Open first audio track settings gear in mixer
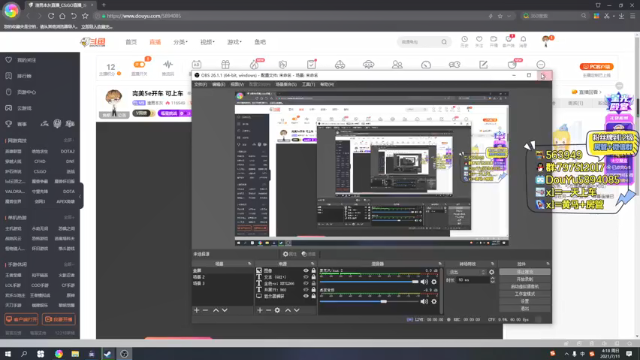The image size is (640, 360). 434,282
